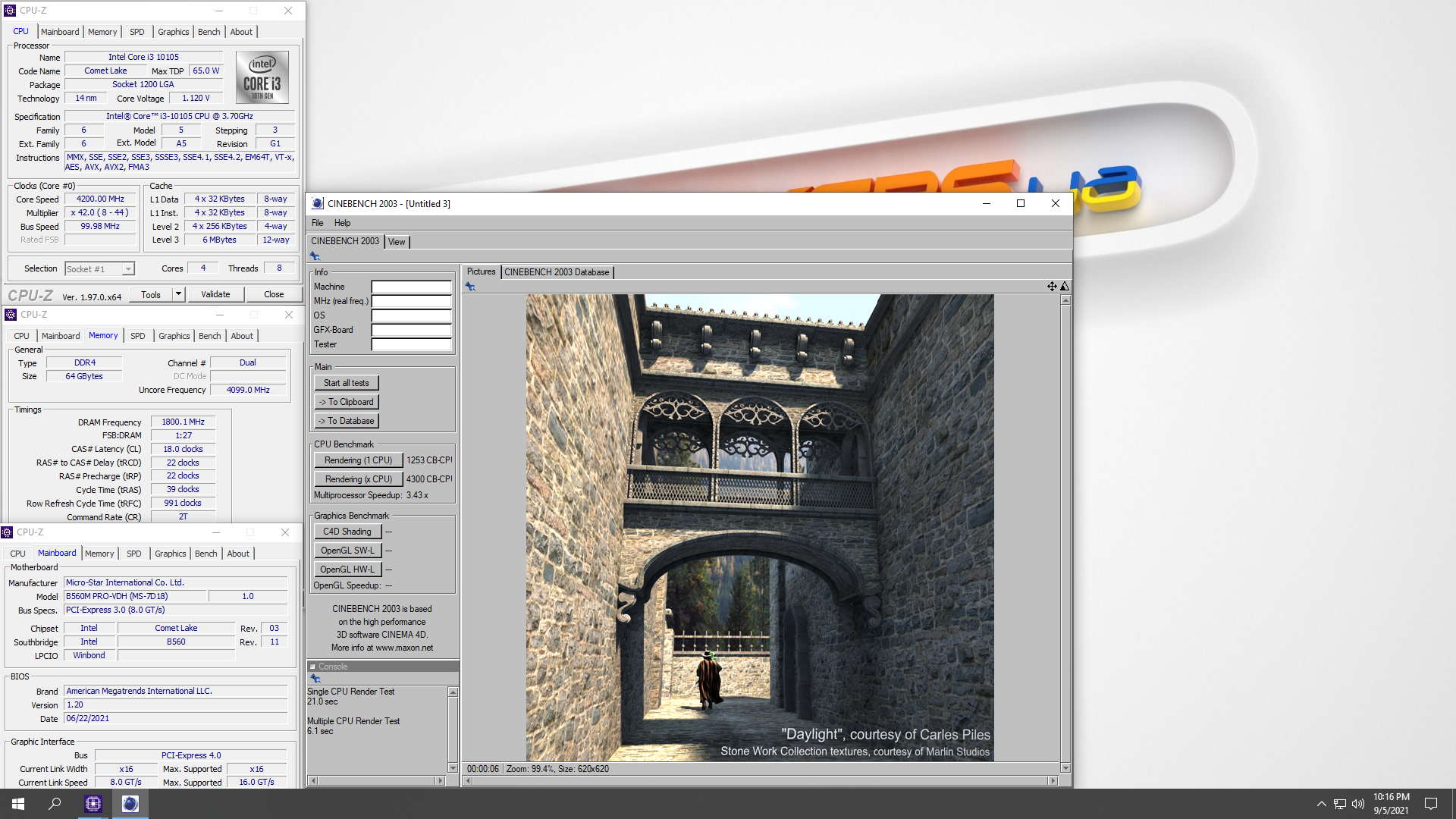Click the console scrollbar down arrow
Viewport: 1456px width, 819px height.
[x=453, y=768]
